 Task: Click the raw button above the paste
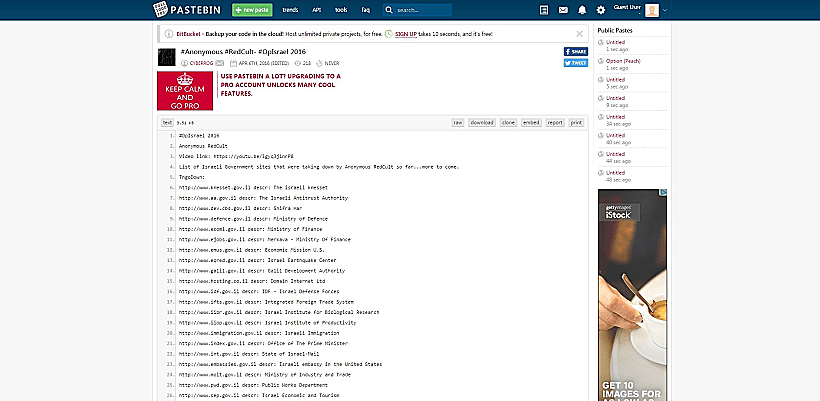(457, 122)
